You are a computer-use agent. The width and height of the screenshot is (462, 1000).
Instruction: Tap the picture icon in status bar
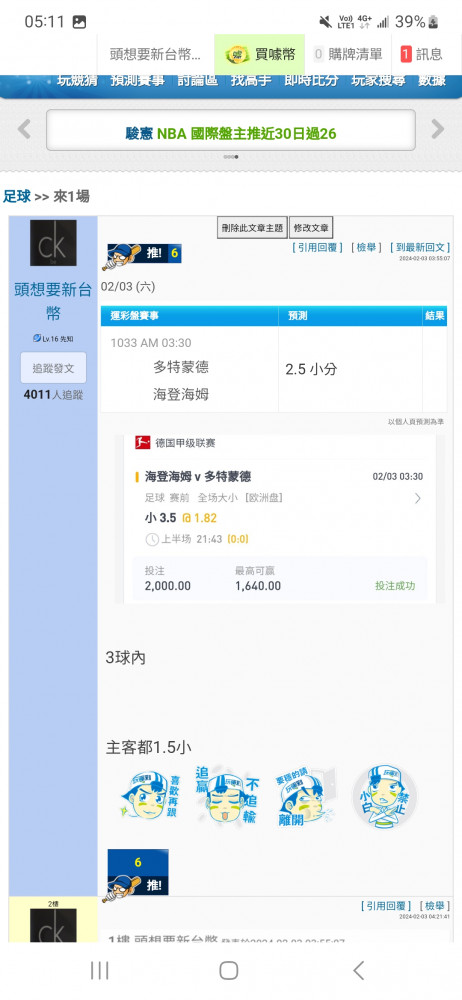coord(79,22)
